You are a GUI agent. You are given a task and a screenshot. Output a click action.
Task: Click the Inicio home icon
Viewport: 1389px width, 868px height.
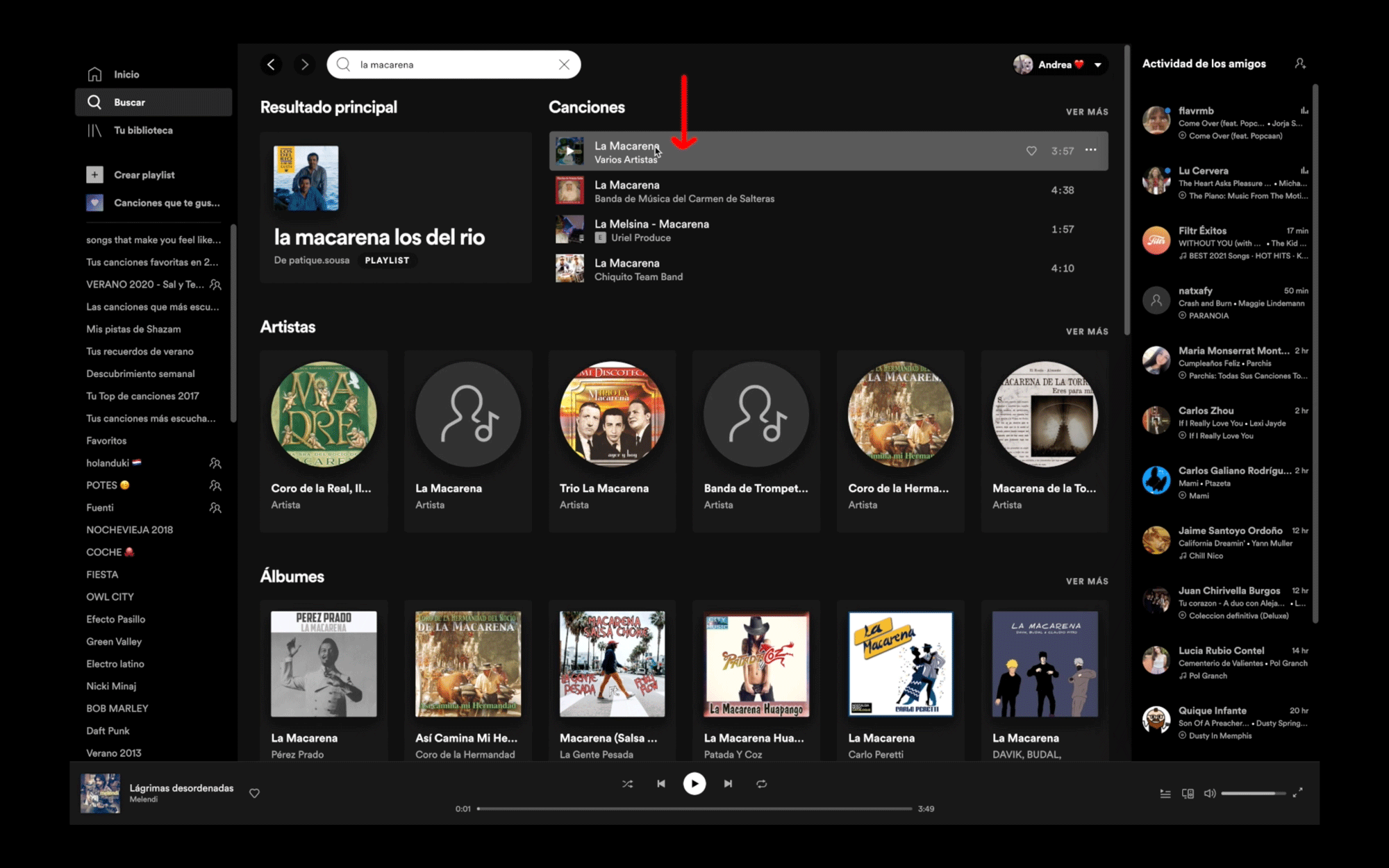point(94,74)
